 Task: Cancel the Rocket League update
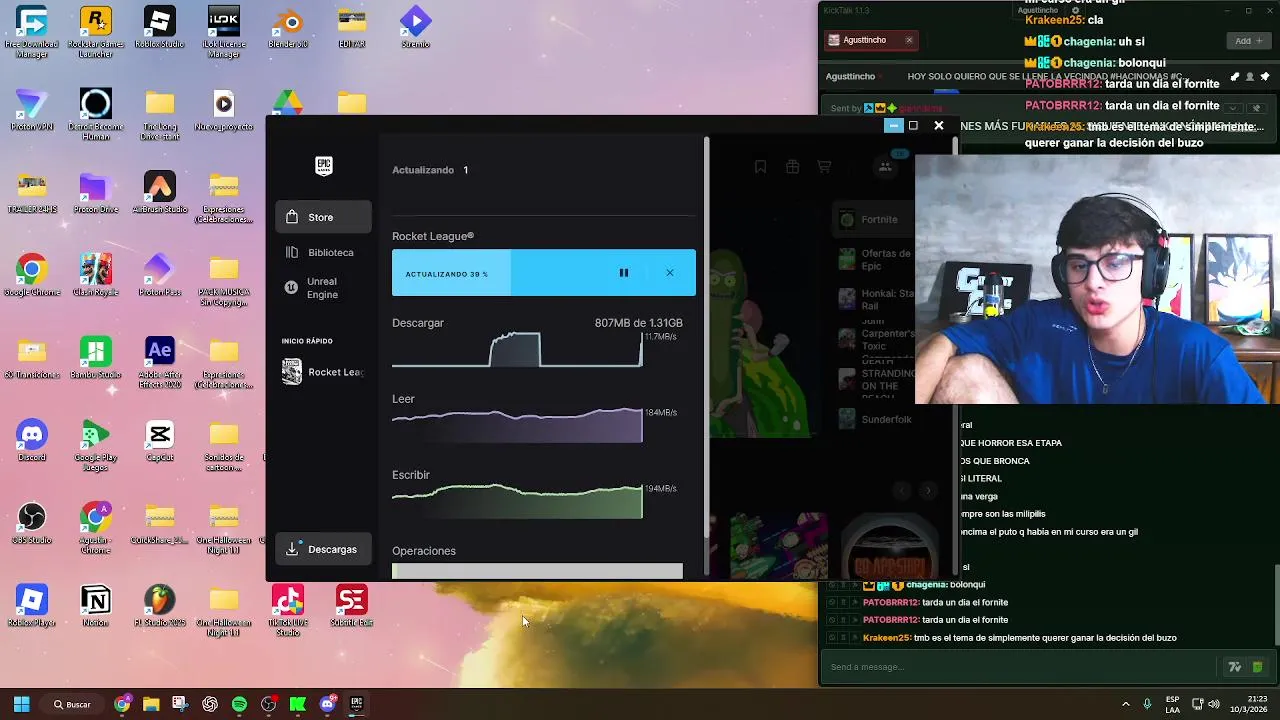[670, 273]
